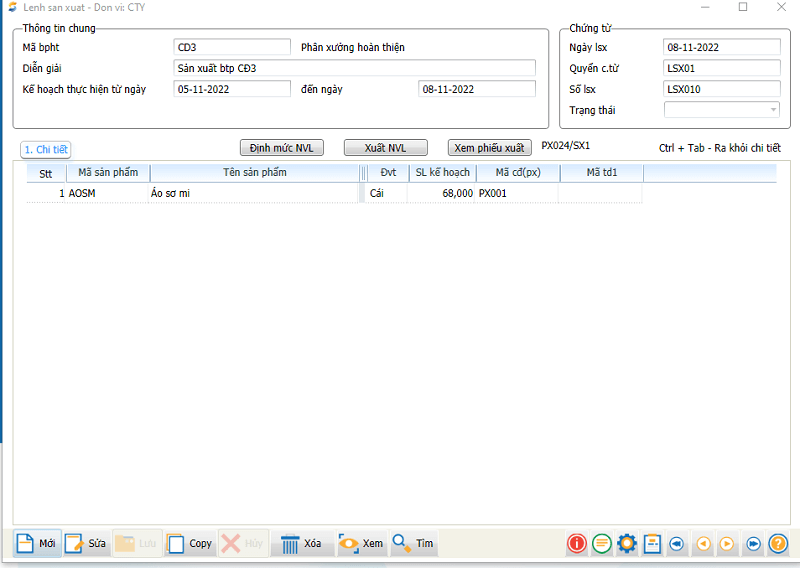The height and width of the screenshot is (568, 800).
Task: Click the green notes circle icon
Action: tap(602, 544)
